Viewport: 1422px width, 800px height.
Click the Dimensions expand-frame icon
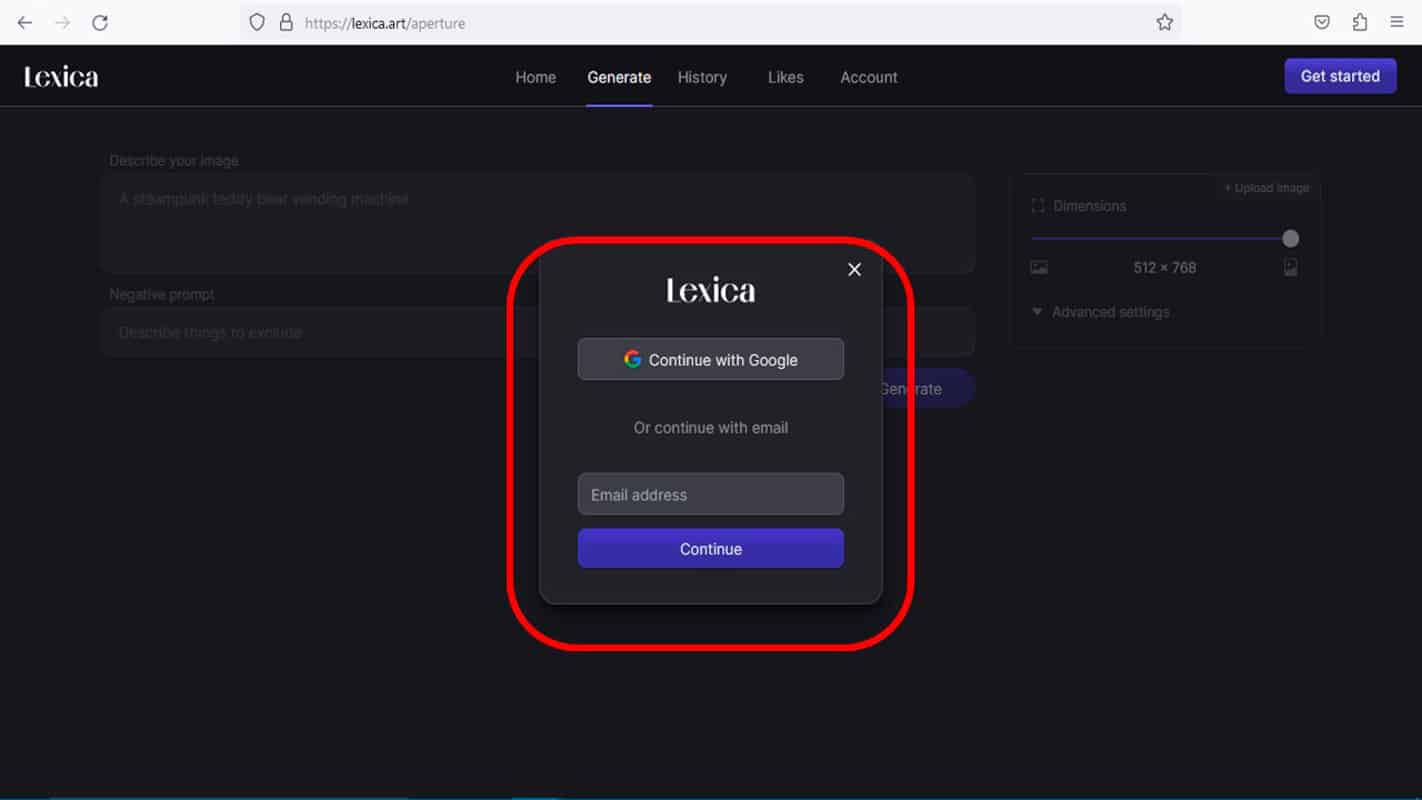click(x=1037, y=206)
